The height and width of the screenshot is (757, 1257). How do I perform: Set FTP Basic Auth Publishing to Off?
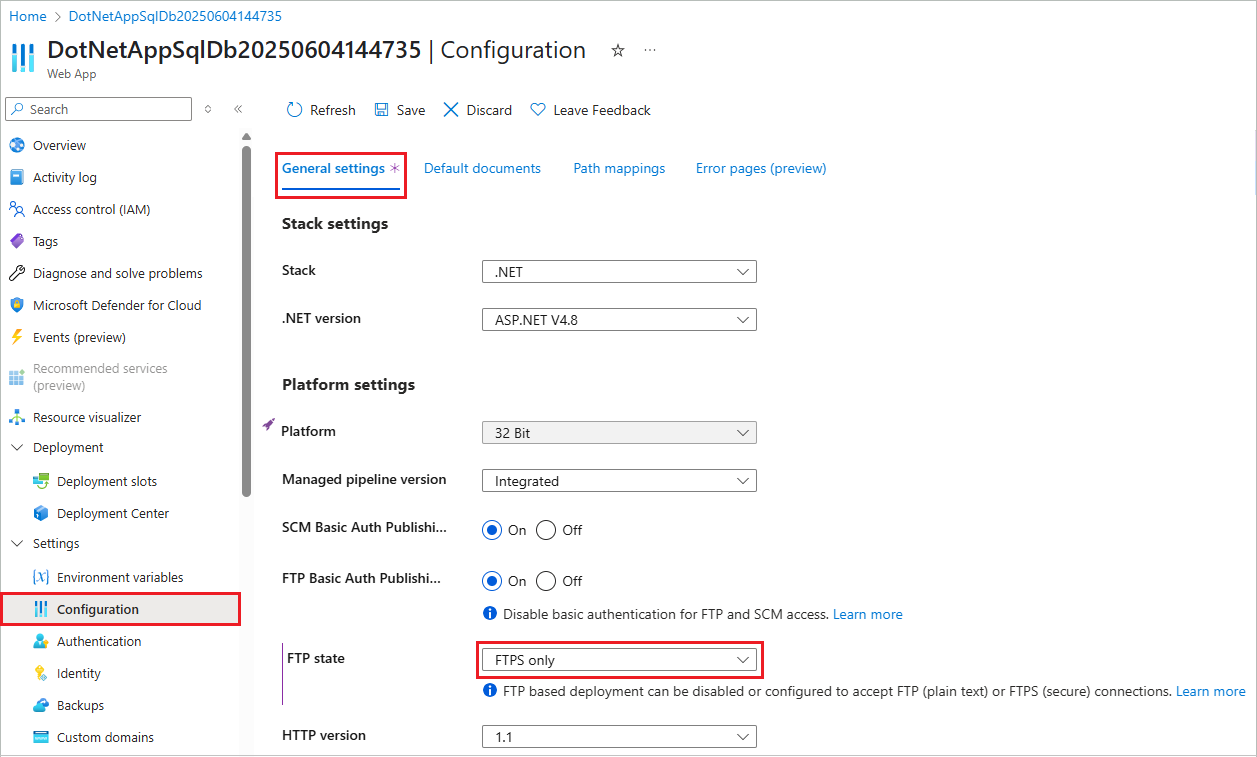546,580
